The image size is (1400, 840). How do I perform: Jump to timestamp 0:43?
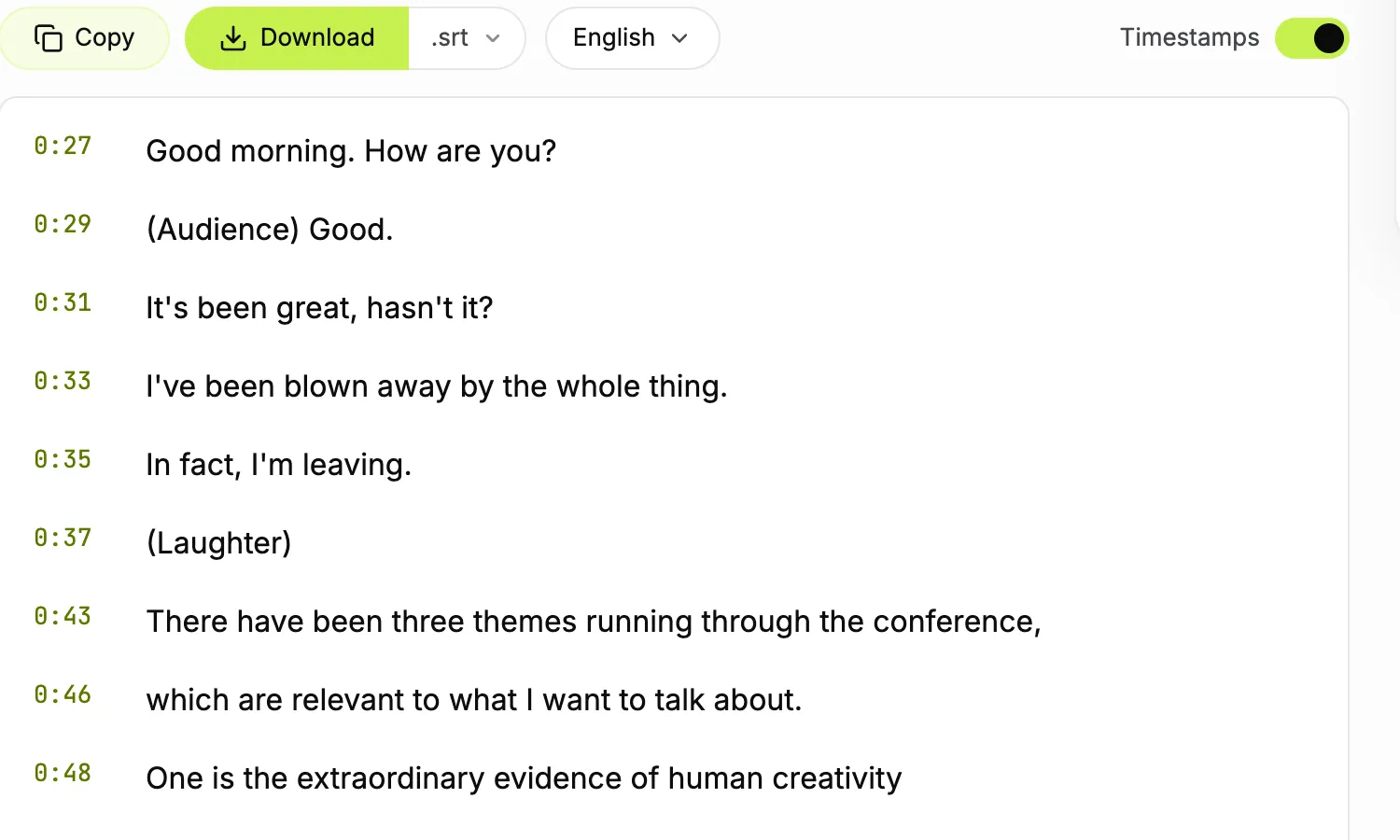click(x=63, y=616)
